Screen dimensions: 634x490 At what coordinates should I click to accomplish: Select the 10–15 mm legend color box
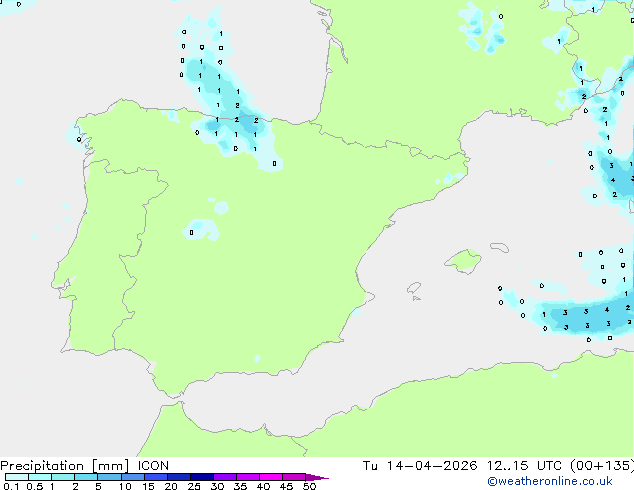[132, 477]
